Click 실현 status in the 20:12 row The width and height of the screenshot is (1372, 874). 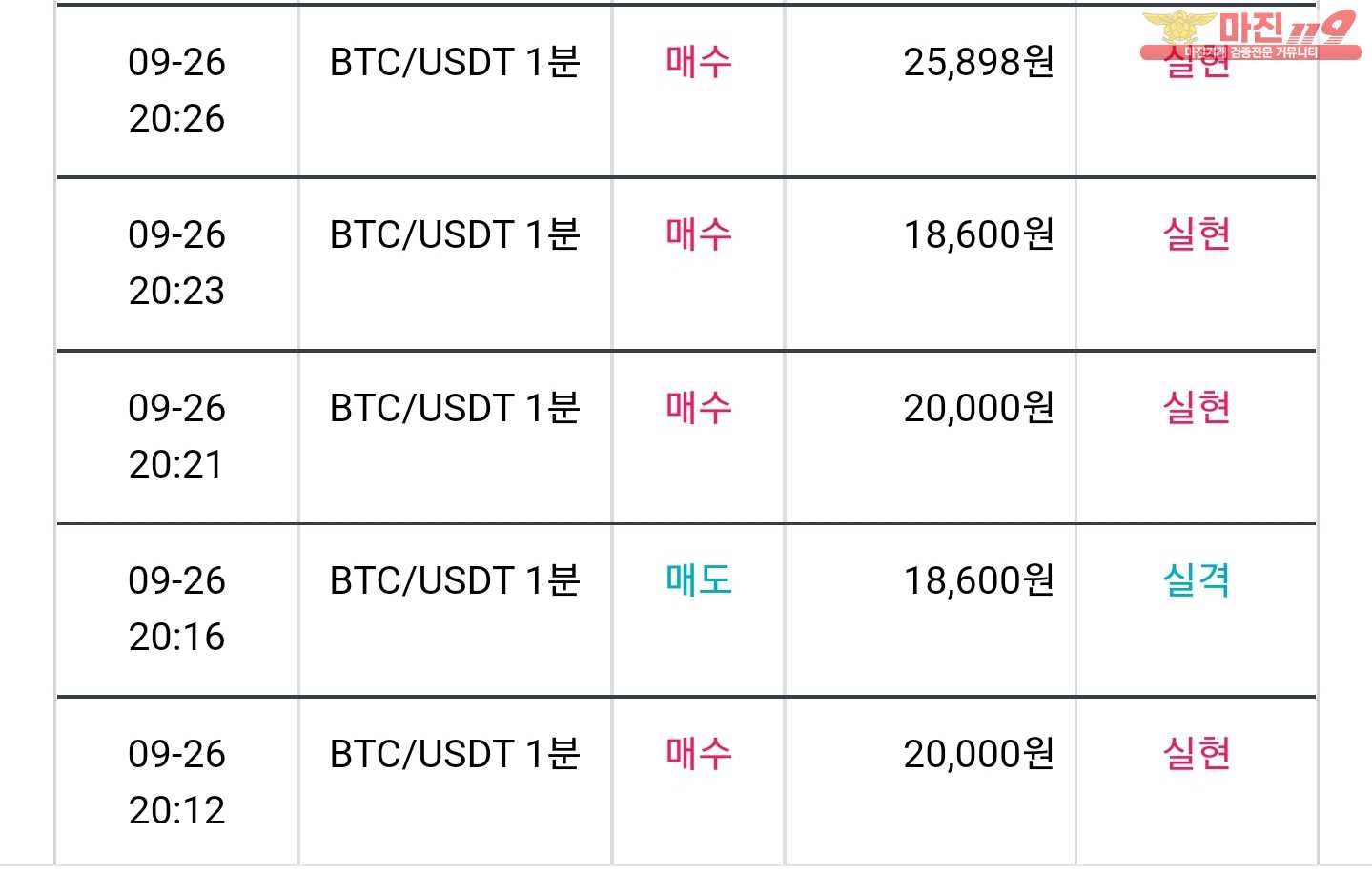pos(1197,754)
